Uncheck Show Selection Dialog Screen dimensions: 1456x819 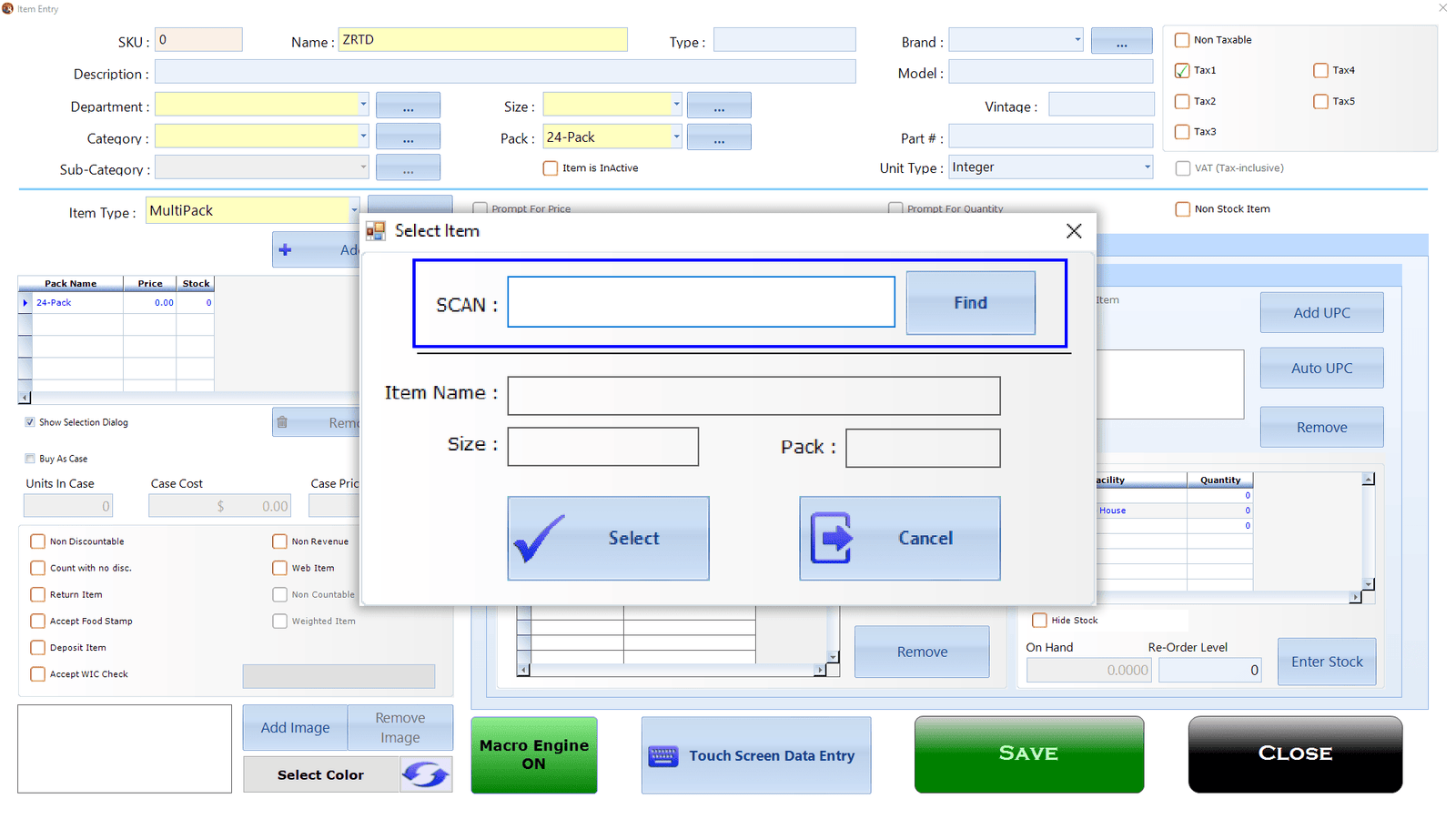30,422
